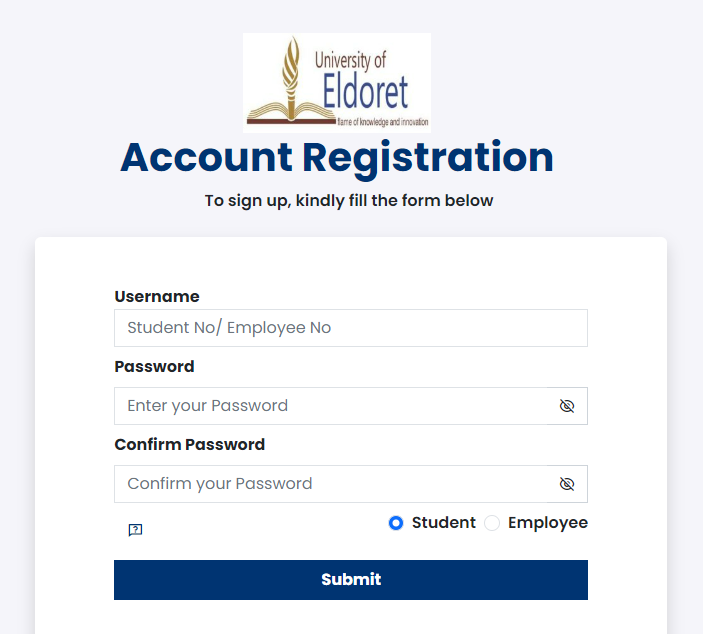Click the Password field label

pos(154,366)
